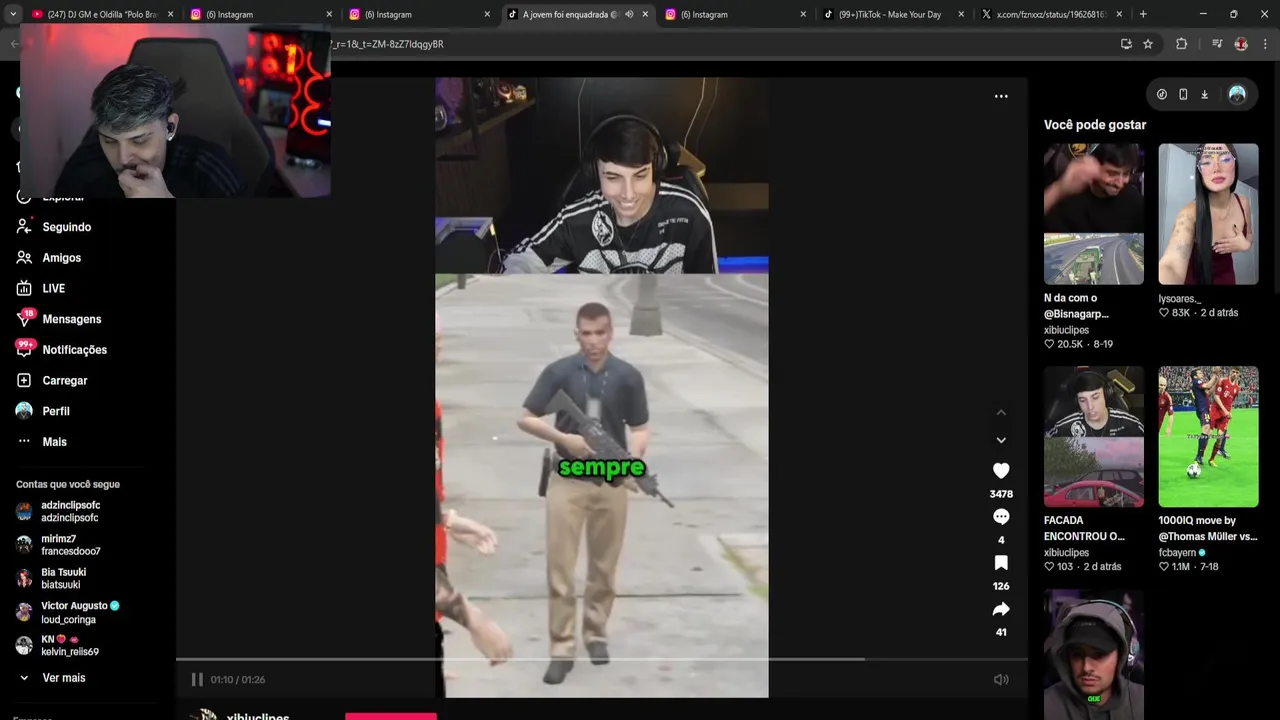The image size is (1280, 720).
Task: Go to next video with down chevron
Action: pos(1001,440)
